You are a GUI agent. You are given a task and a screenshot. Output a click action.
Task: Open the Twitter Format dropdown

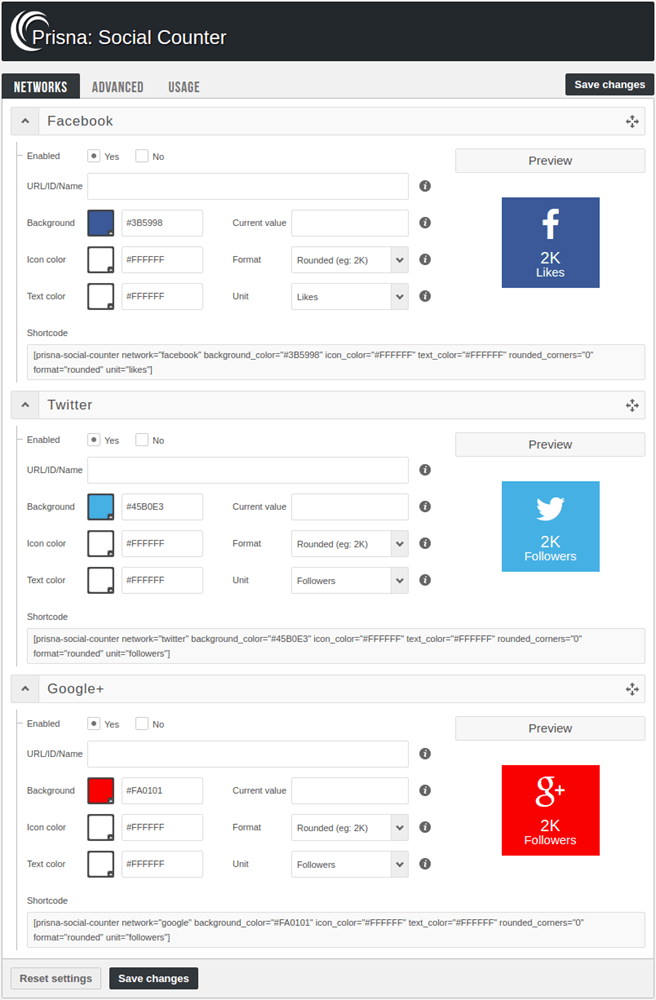point(349,543)
